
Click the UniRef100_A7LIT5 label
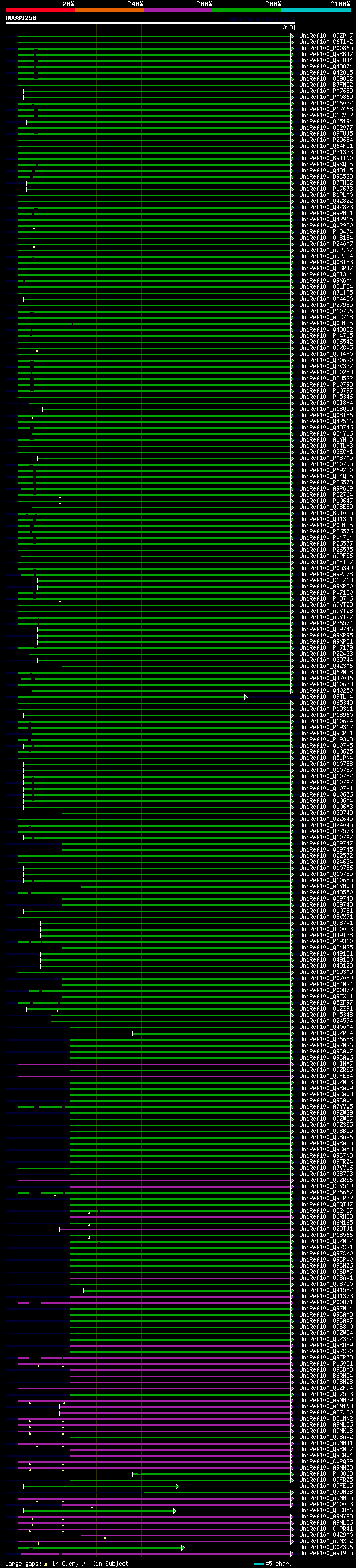[325, 293]
